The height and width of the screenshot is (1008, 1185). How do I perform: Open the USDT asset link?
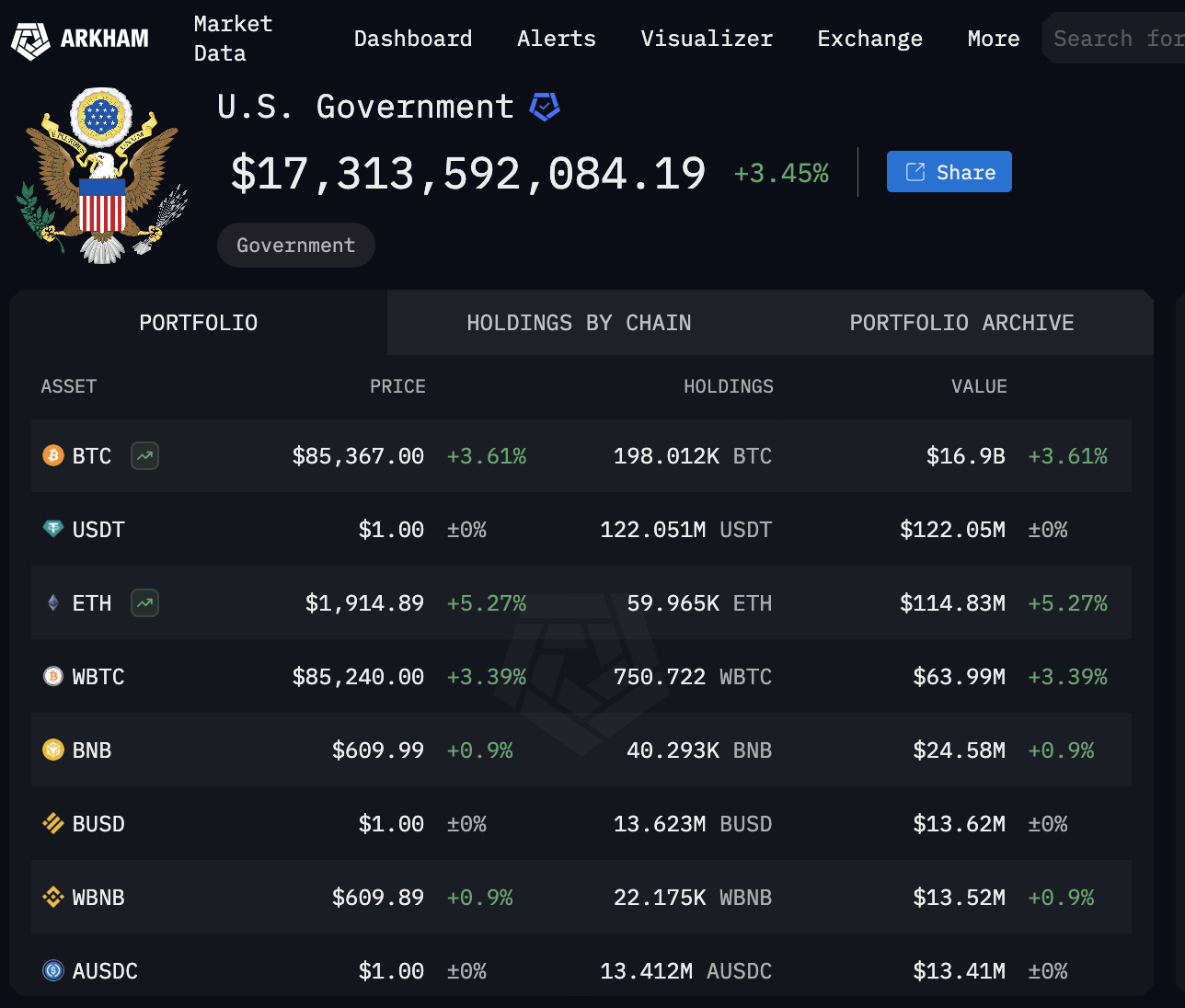(98, 530)
